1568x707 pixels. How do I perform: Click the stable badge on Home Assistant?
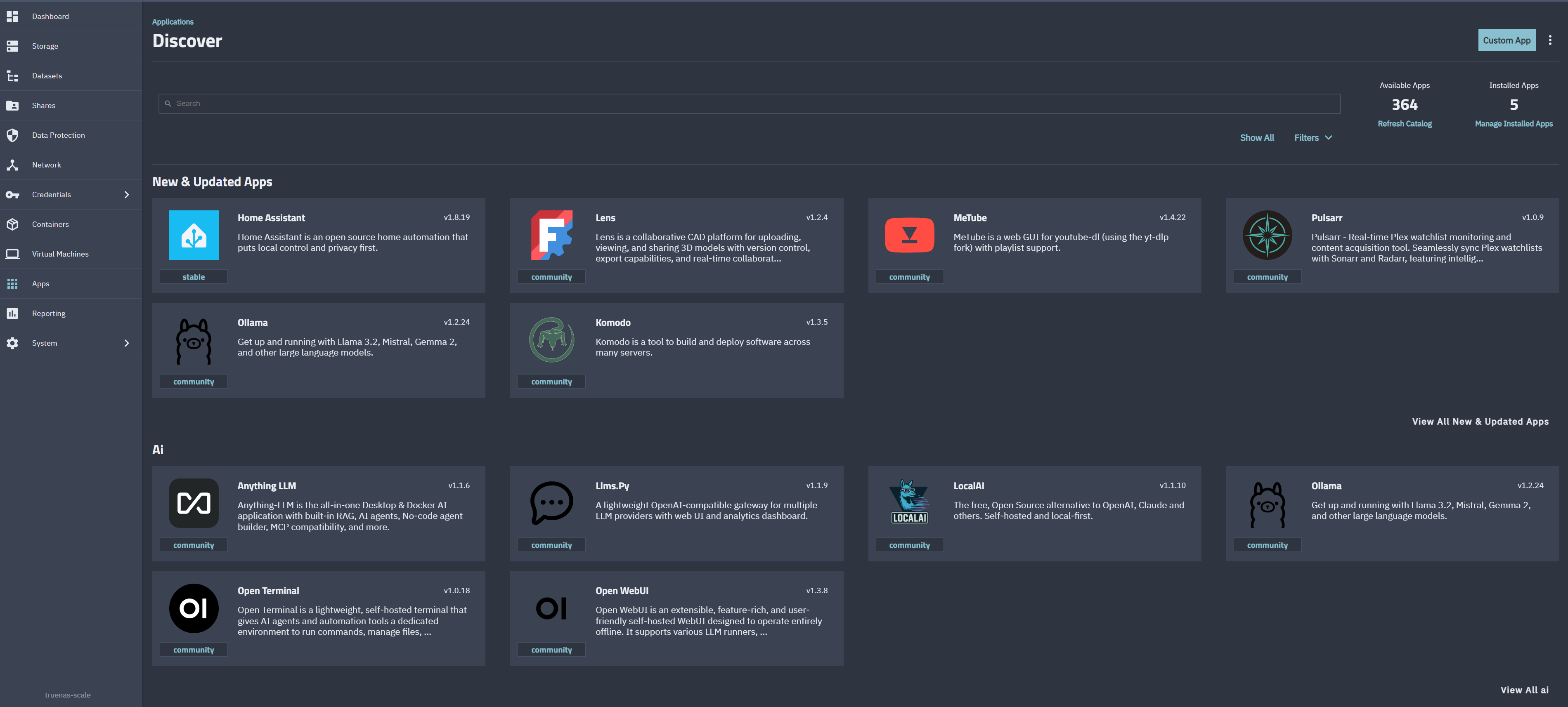click(194, 277)
